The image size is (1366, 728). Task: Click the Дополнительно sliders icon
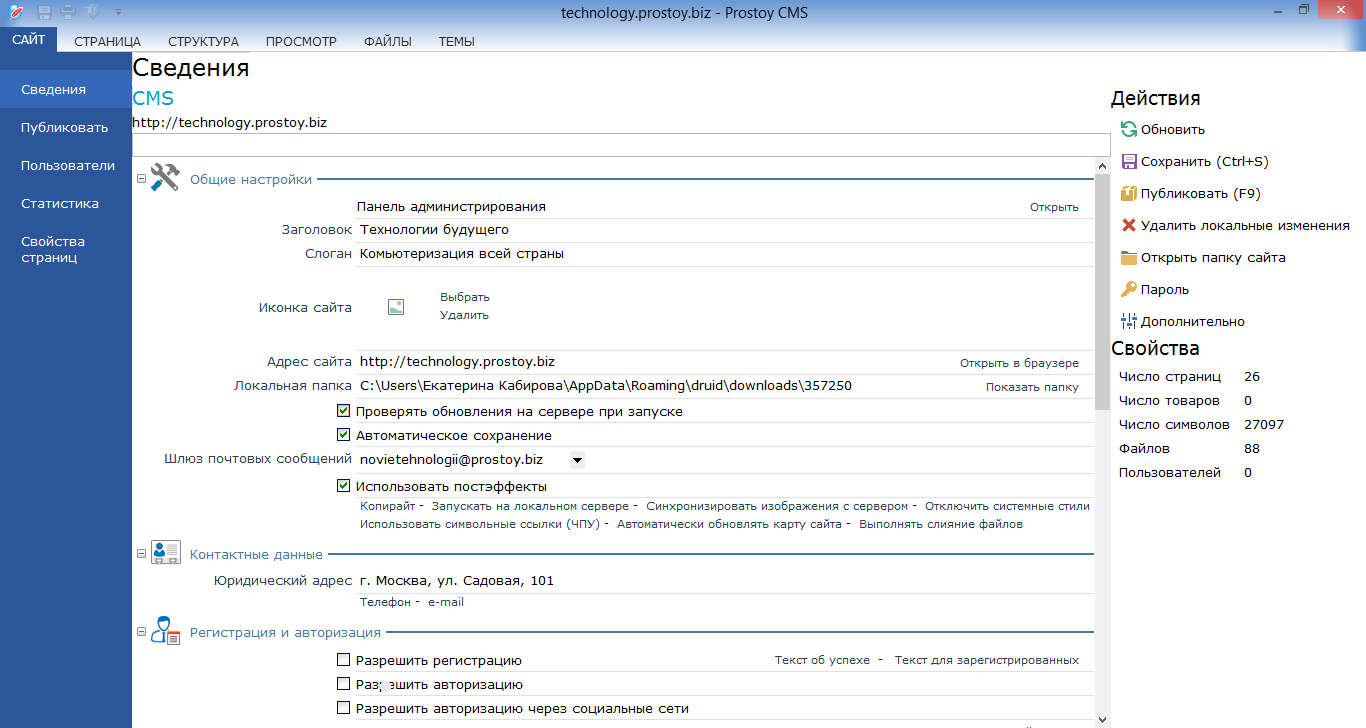pos(1129,321)
